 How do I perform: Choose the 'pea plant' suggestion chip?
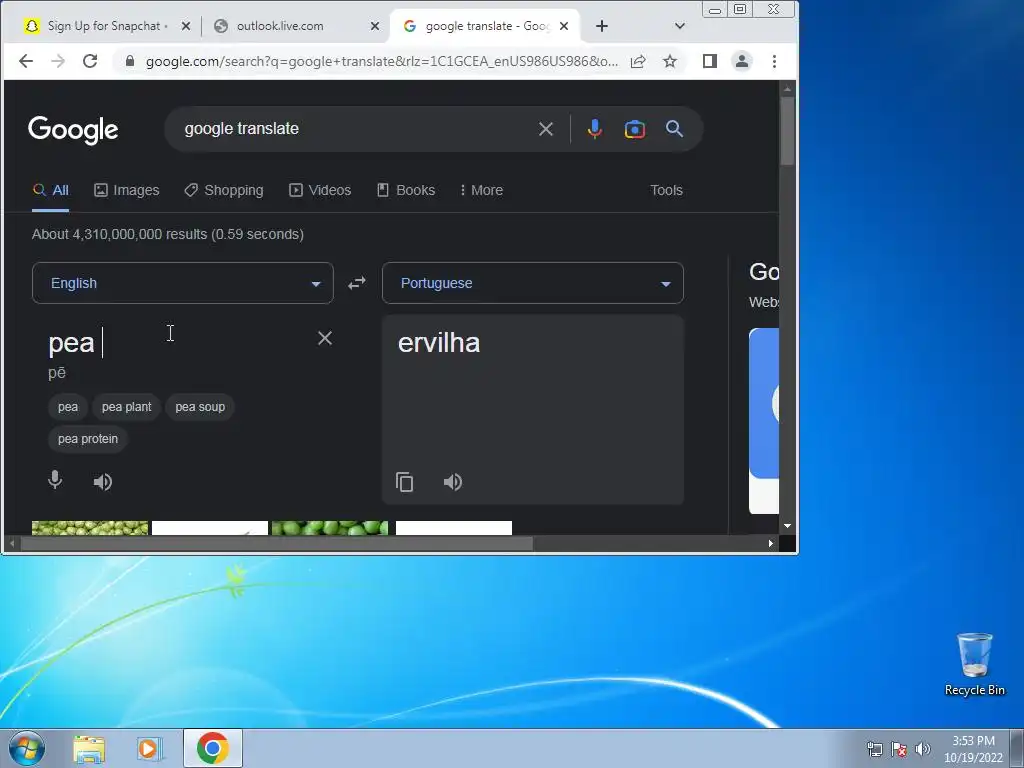(x=127, y=407)
